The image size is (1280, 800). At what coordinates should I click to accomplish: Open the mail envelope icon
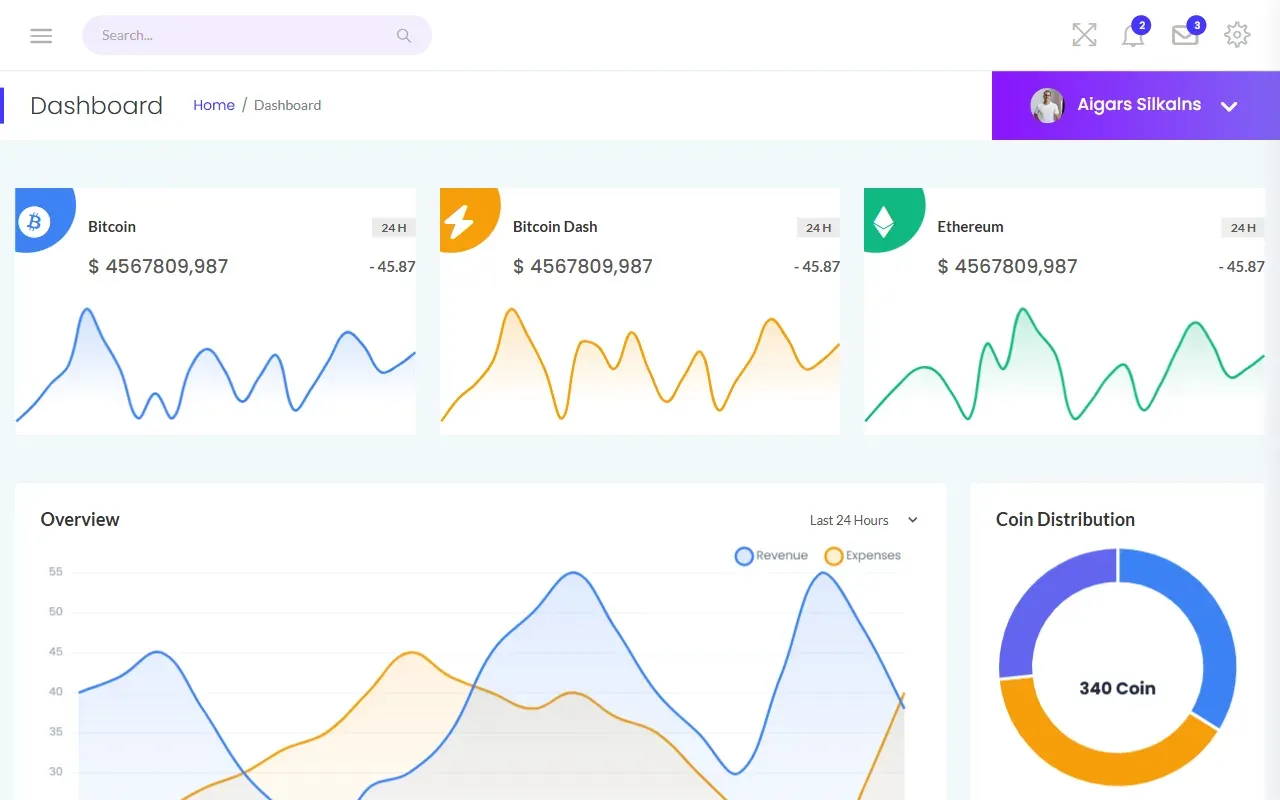[x=1185, y=36]
